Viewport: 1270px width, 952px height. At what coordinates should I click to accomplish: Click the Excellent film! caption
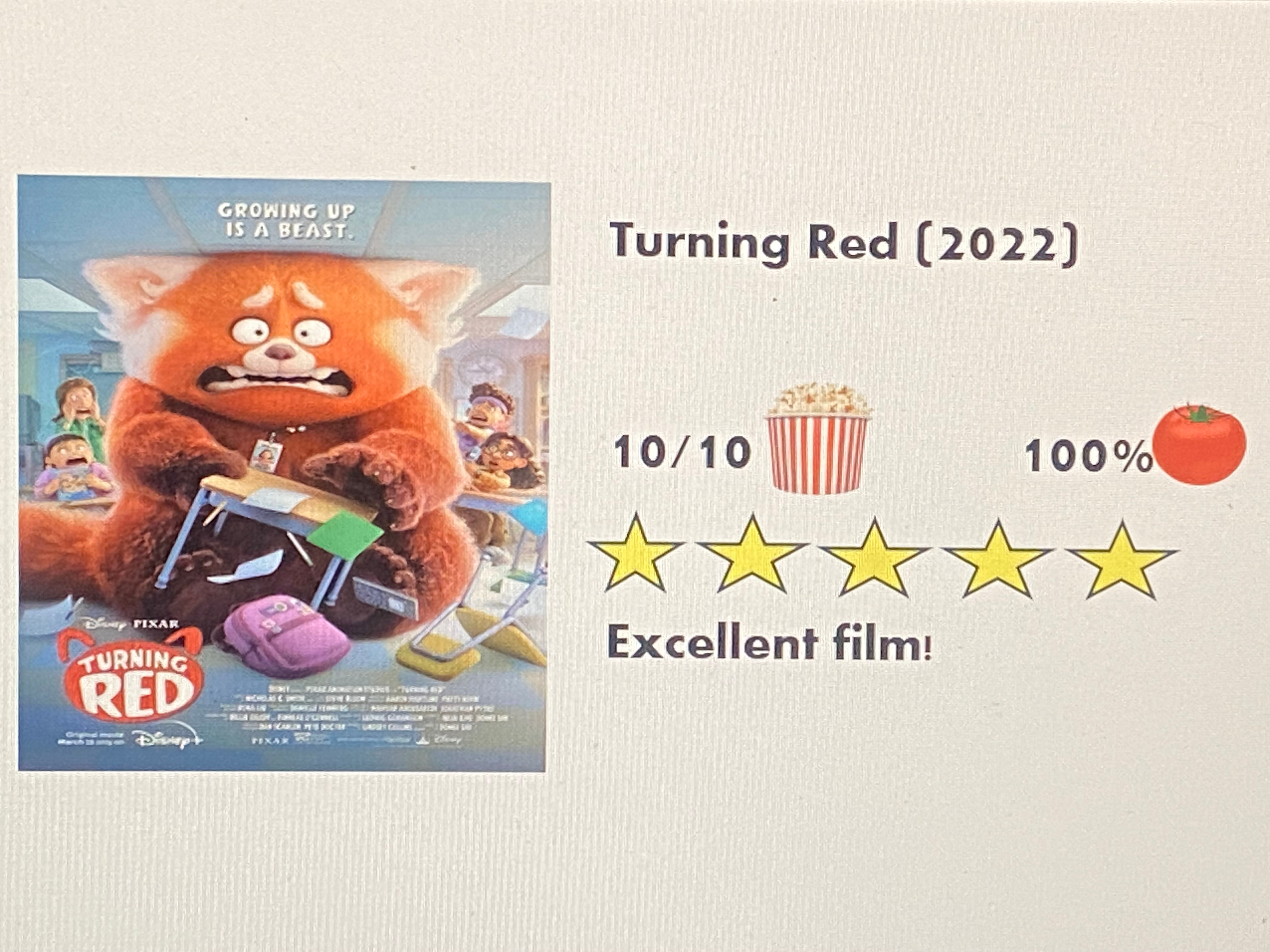[769, 643]
